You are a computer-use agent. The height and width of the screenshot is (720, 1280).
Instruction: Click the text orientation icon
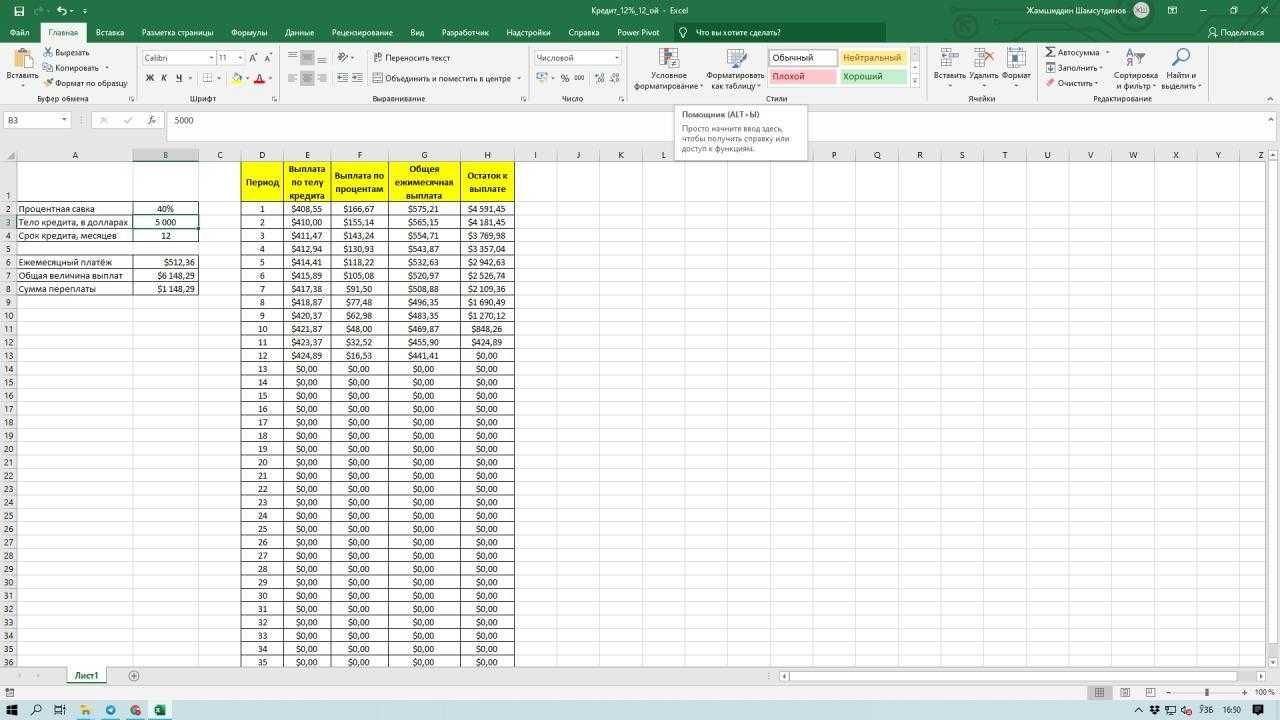[344, 58]
